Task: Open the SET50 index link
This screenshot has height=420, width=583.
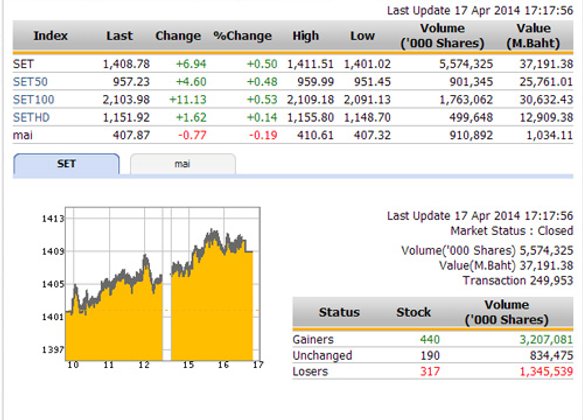Action: [x=30, y=82]
